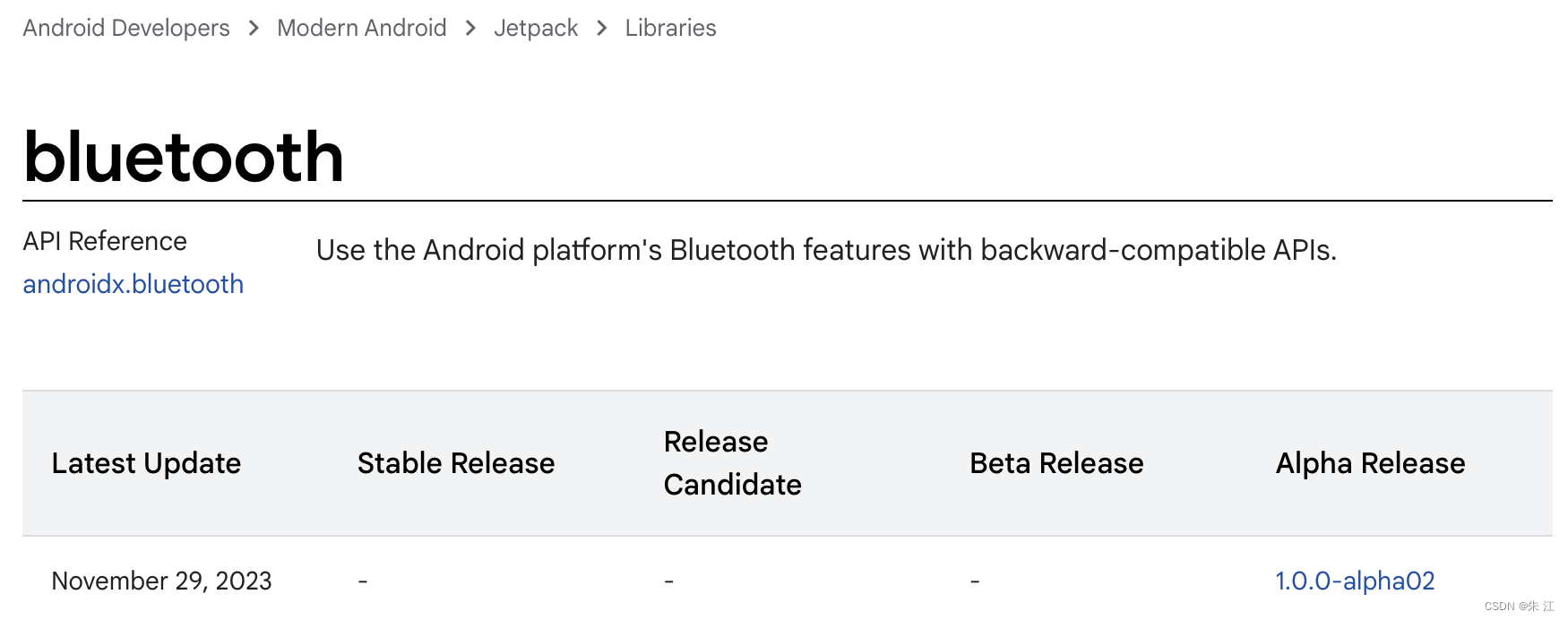The width and height of the screenshot is (1568, 620).
Task: Click the Release Candidate column header
Action: (x=732, y=463)
